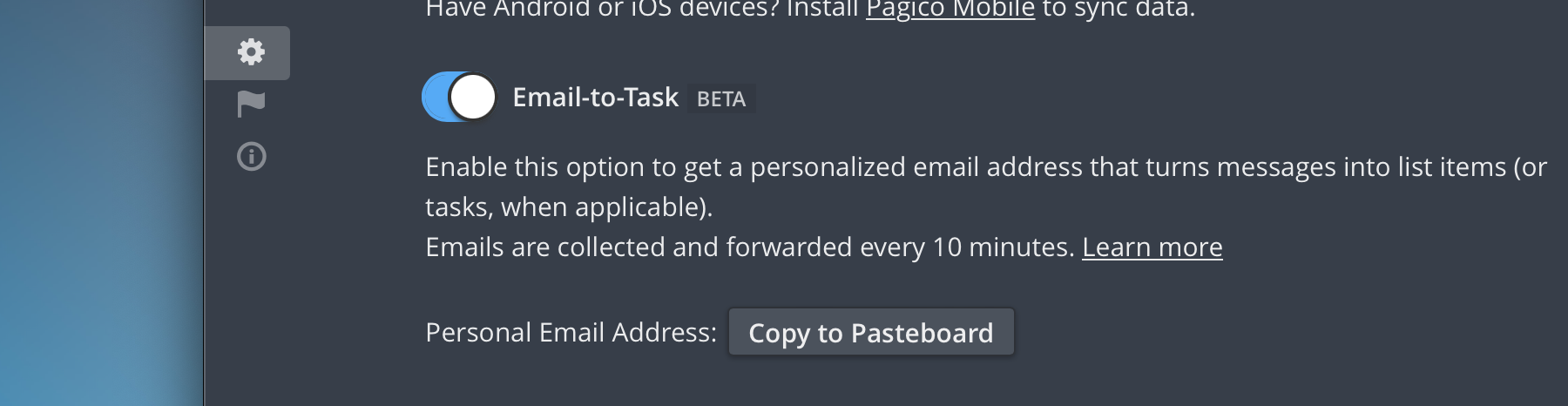Click the "Emails are collected and forwarded" sentence
Screen dimensions: 1568x406
(x=749, y=247)
